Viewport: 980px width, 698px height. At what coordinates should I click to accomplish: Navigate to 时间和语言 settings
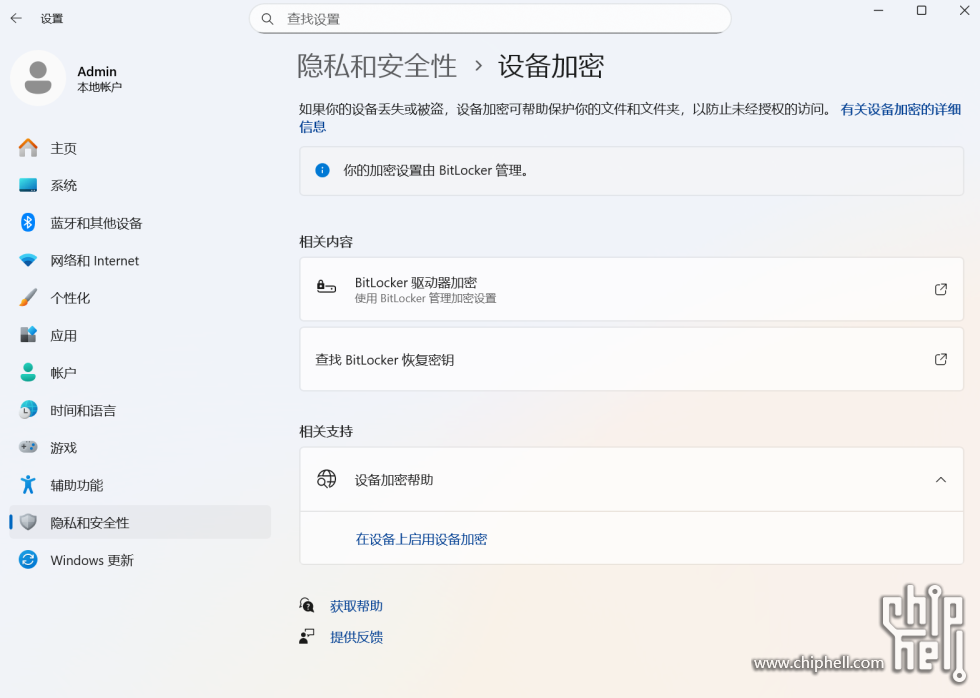tap(83, 411)
